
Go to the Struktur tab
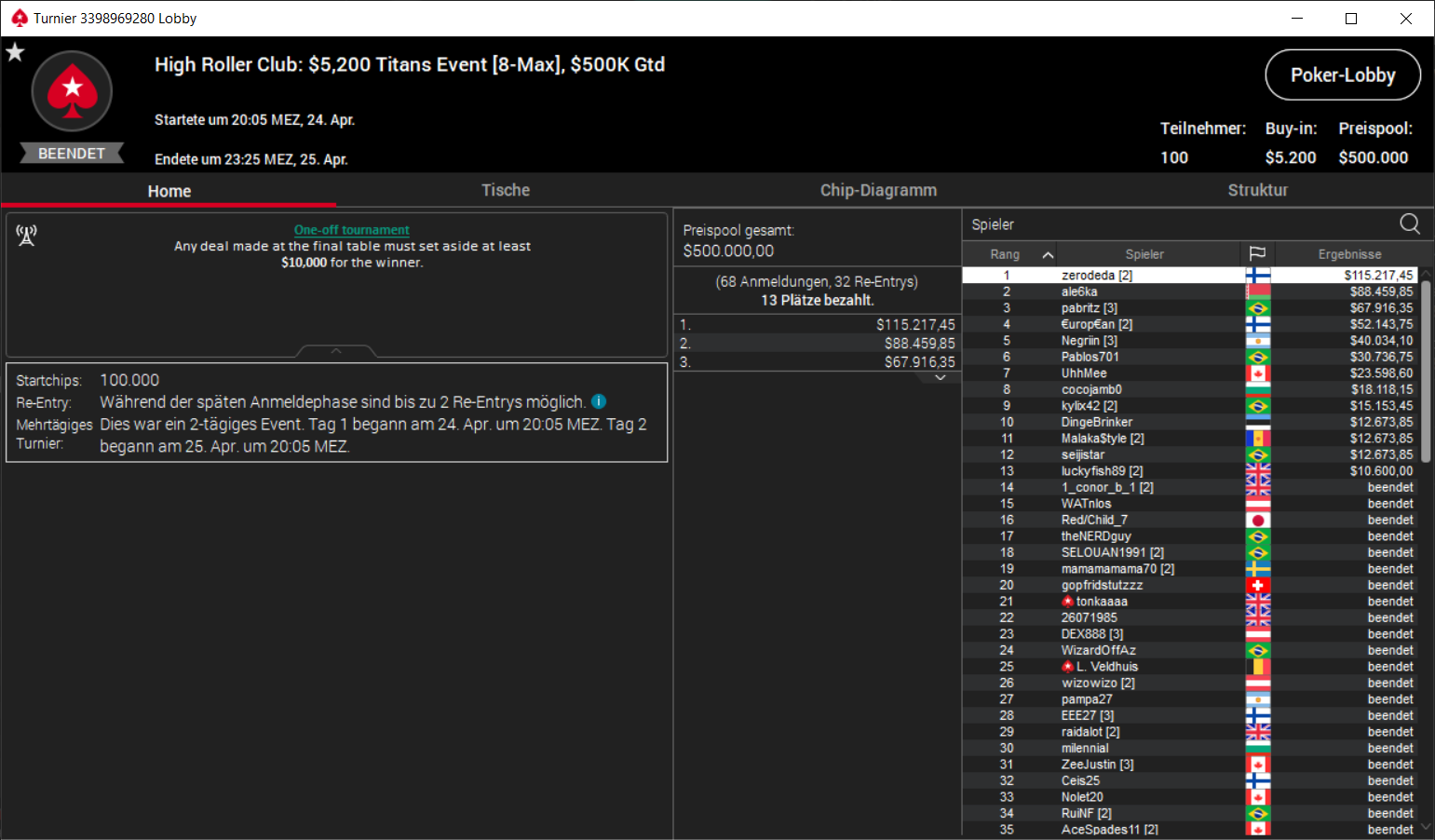(1257, 190)
